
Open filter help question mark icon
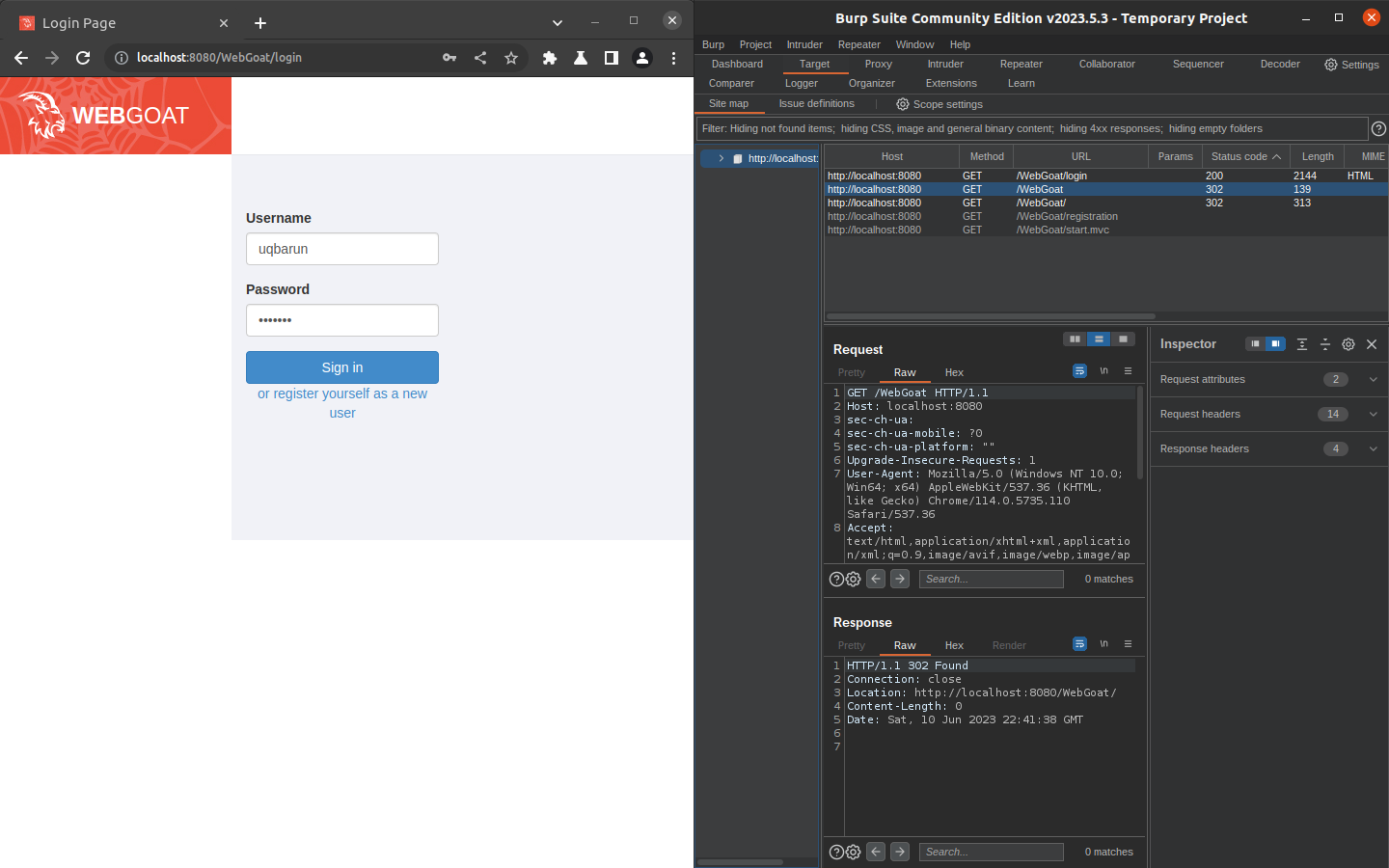[1378, 128]
